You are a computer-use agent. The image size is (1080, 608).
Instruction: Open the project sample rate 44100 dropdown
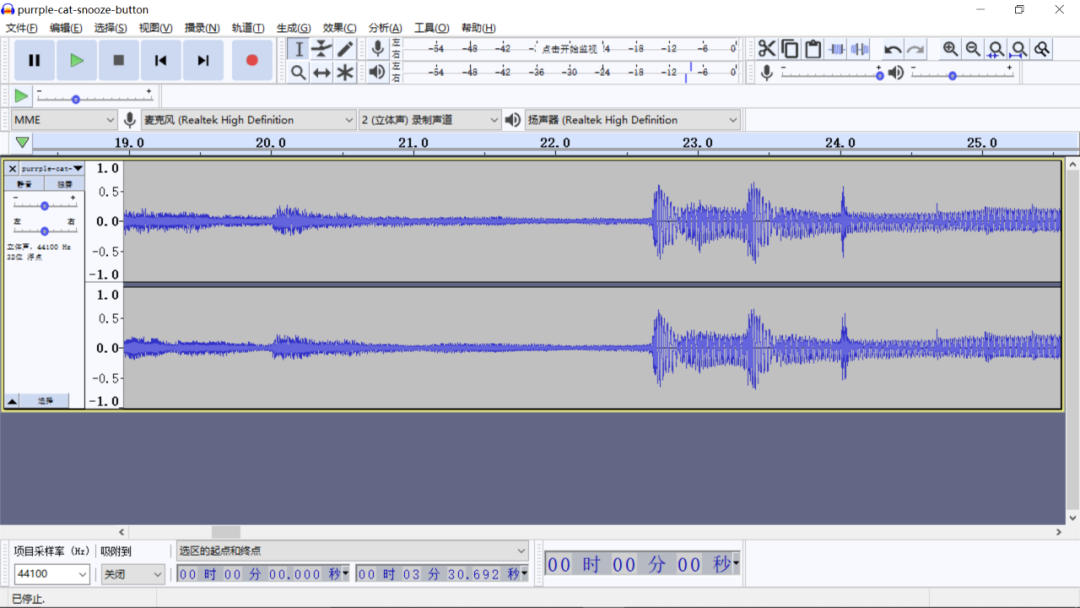52,574
